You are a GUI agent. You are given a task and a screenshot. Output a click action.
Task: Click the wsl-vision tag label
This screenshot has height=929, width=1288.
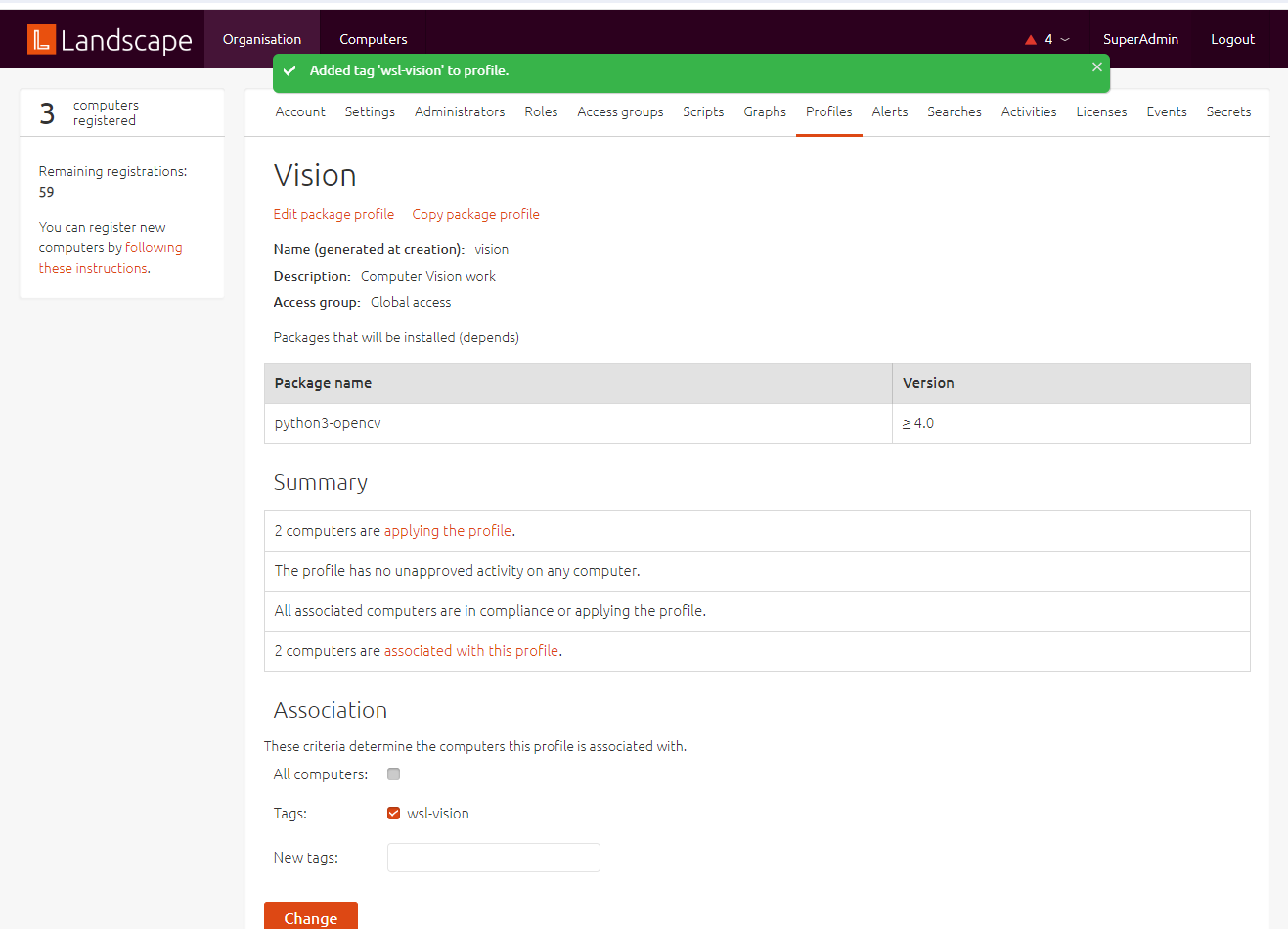point(438,814)
